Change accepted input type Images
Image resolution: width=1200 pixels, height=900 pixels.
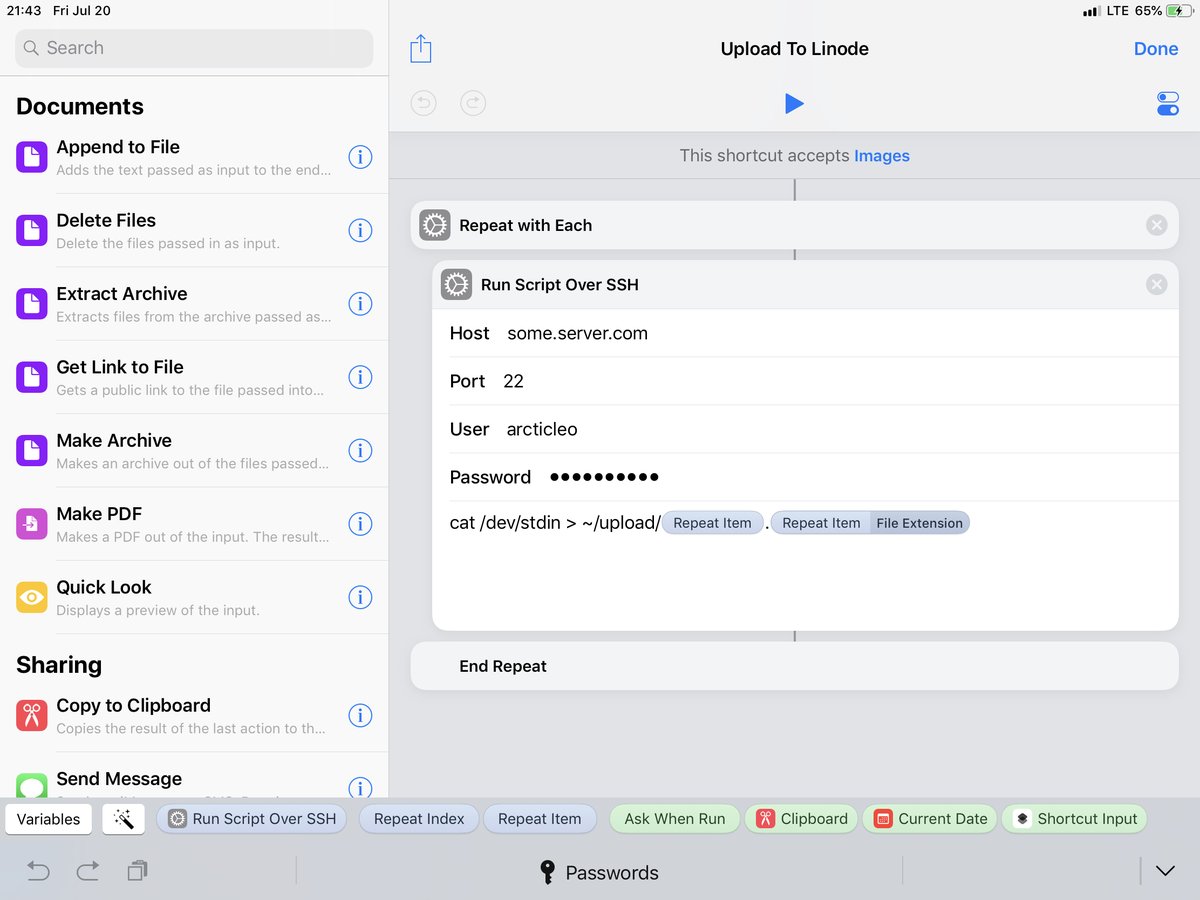click(x=882, y=155)
